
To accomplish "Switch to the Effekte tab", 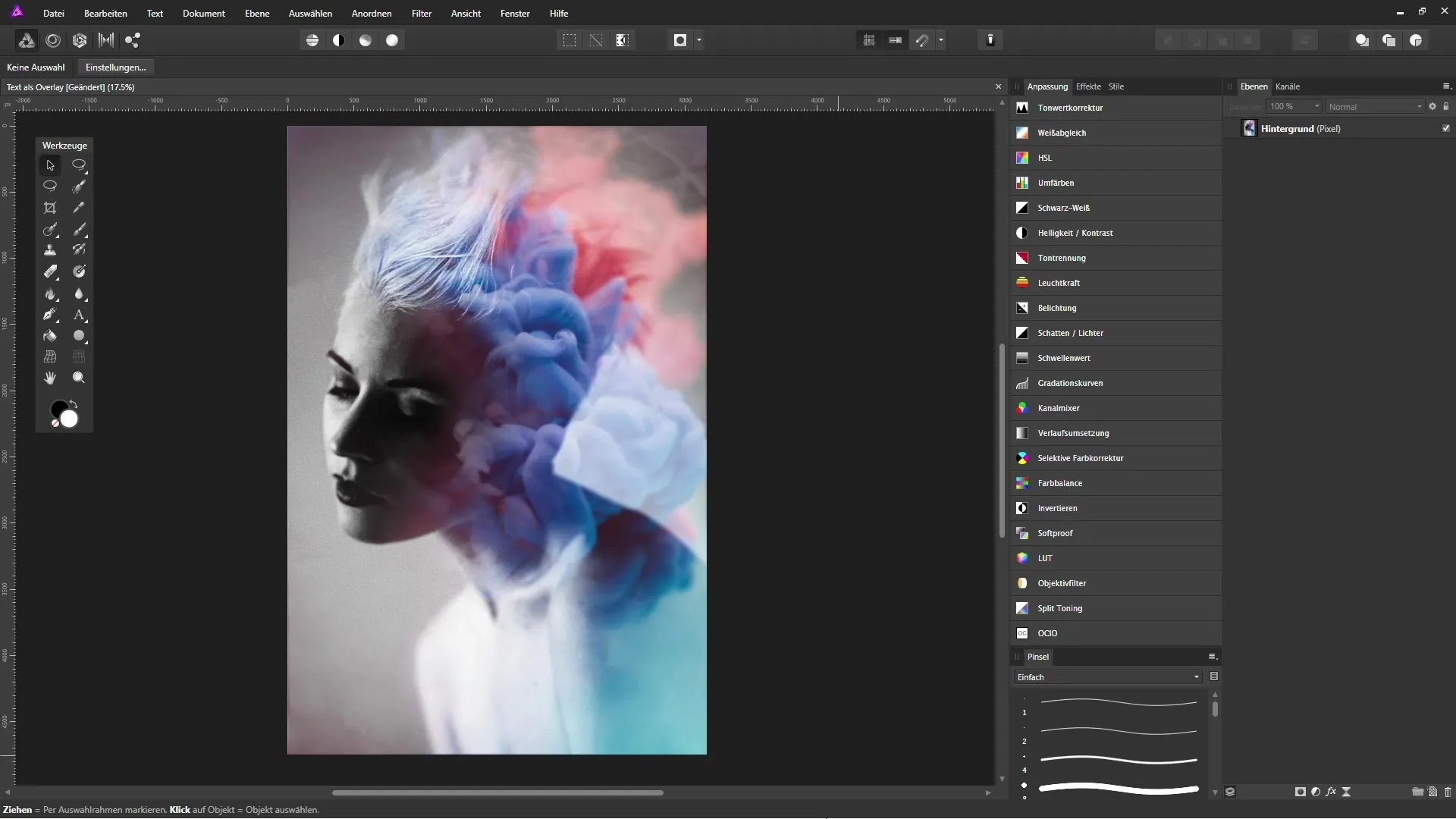I will point(1088,86).
